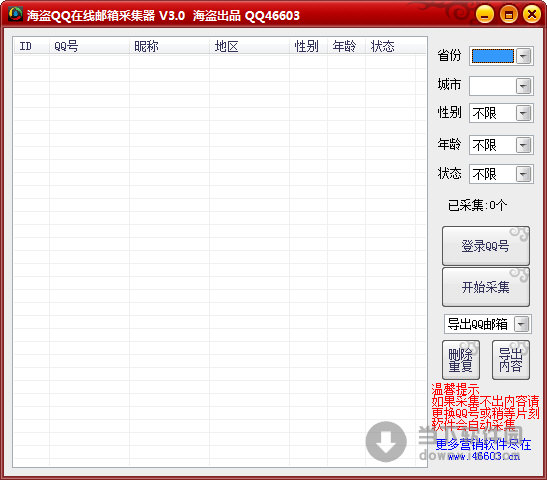Viewport: 547px width, 480px height.
Task: Expand the 年龄 dropdown set to 不限
Action: tap(523, 145)
